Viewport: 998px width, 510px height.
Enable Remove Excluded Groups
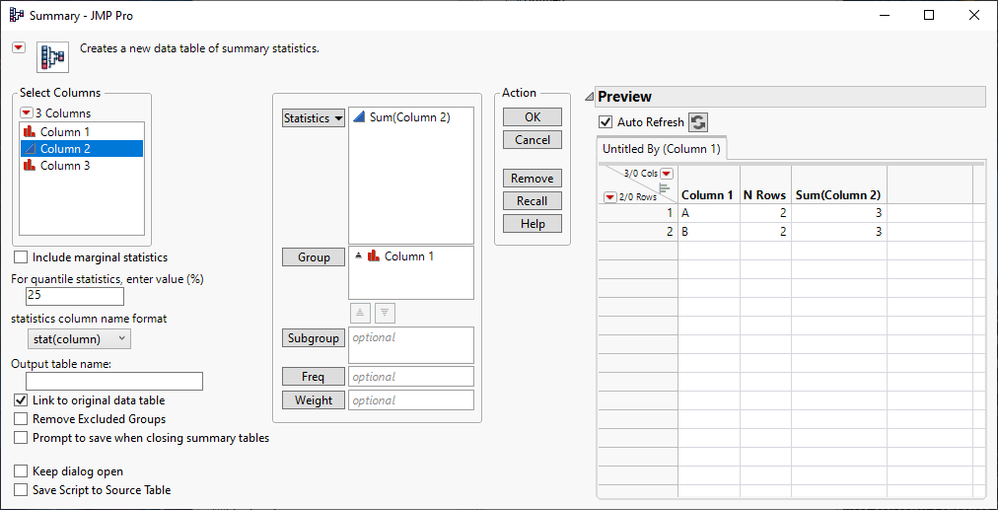[x=21, y=419]
